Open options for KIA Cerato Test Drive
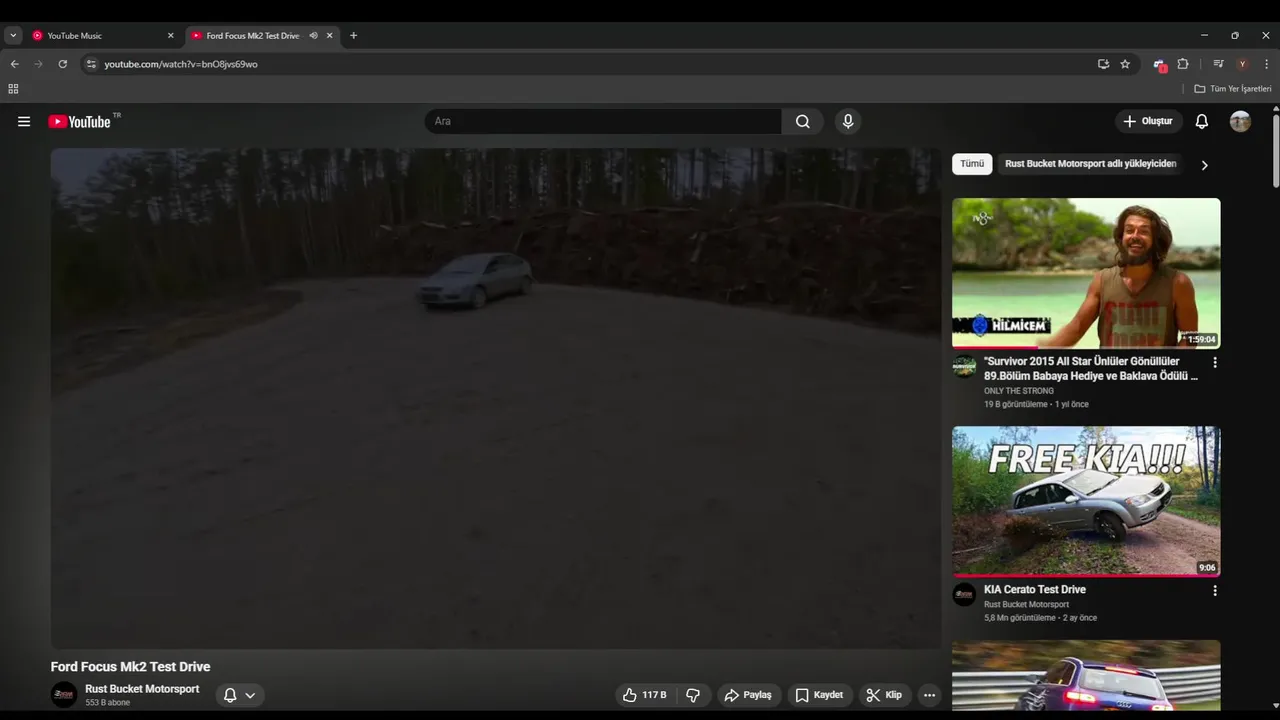1280x720 pixels. 1215,590
